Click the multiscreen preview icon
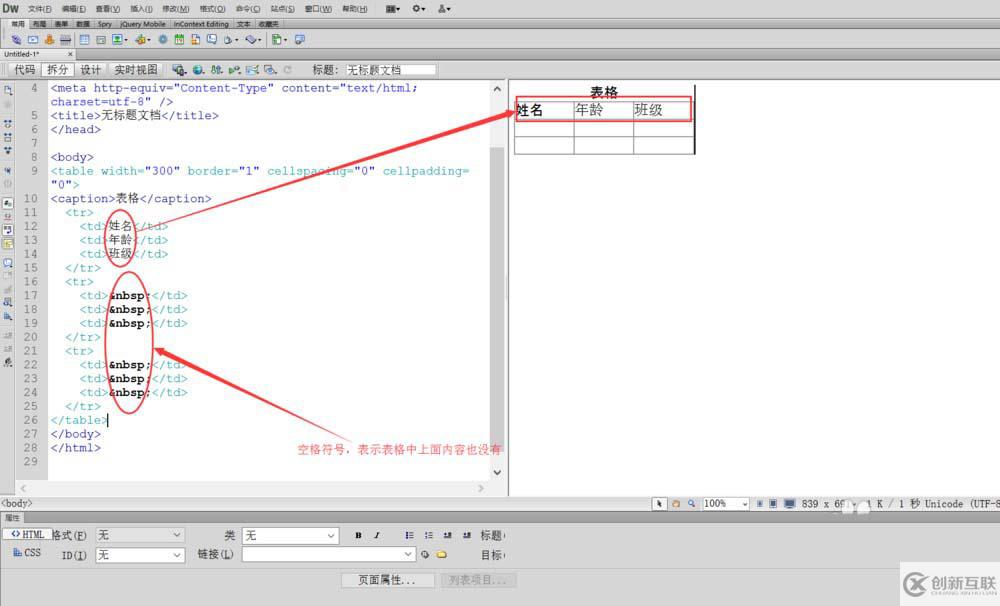Screen dimensions: 1000x606 (179, 70)
